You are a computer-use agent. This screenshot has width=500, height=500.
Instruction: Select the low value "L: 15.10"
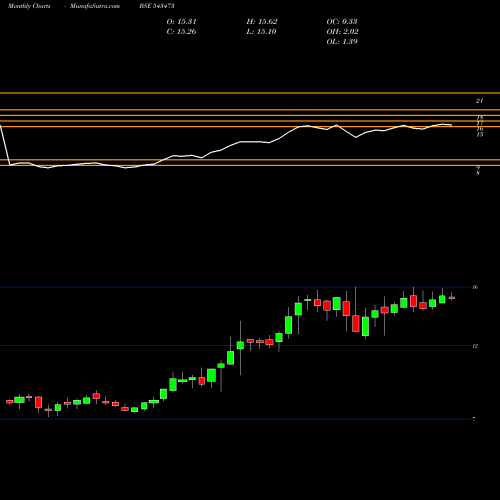[x=261, y=32]
